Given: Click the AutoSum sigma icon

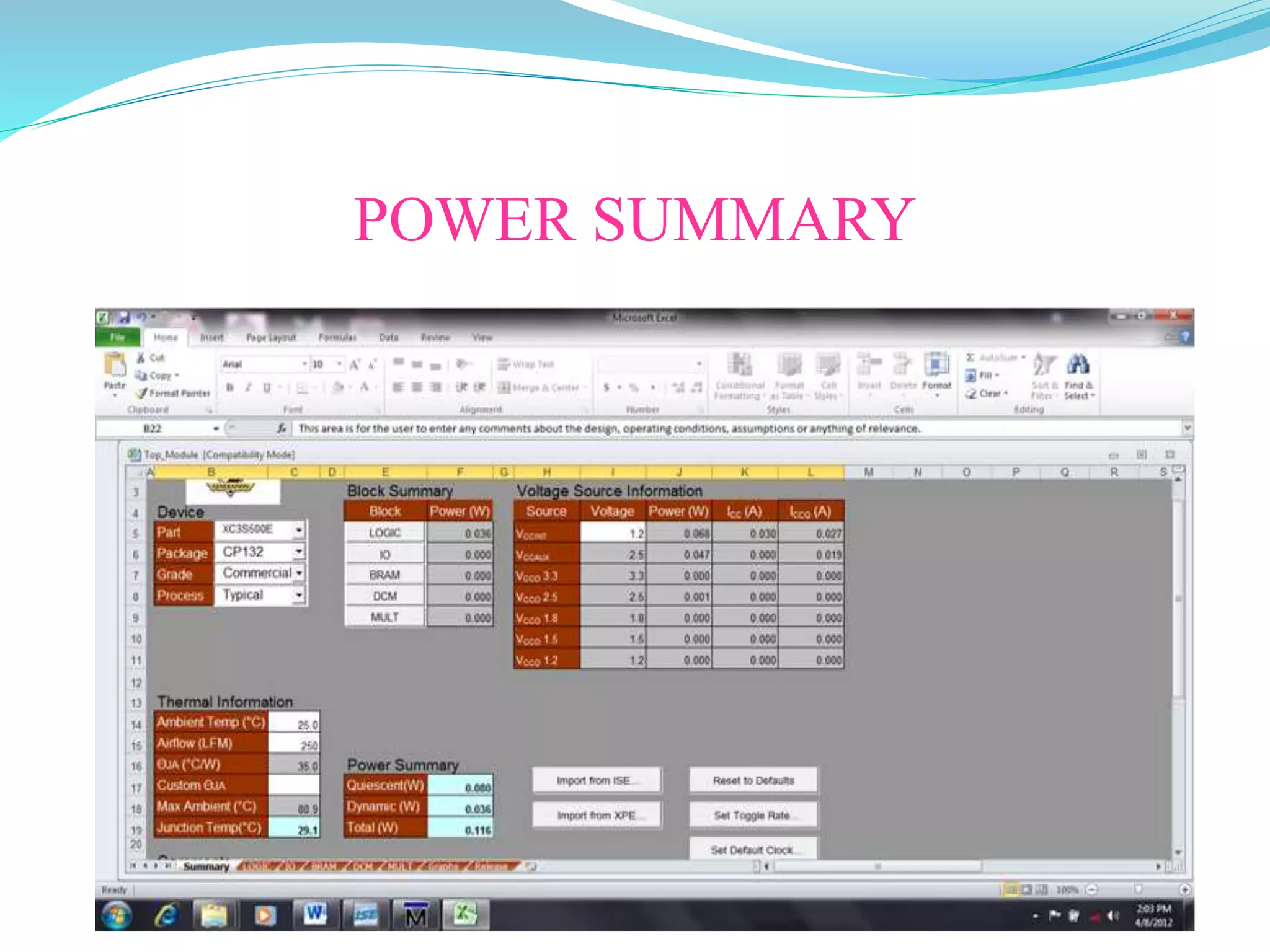Looking at the screenshot, I should pos(970,358).
